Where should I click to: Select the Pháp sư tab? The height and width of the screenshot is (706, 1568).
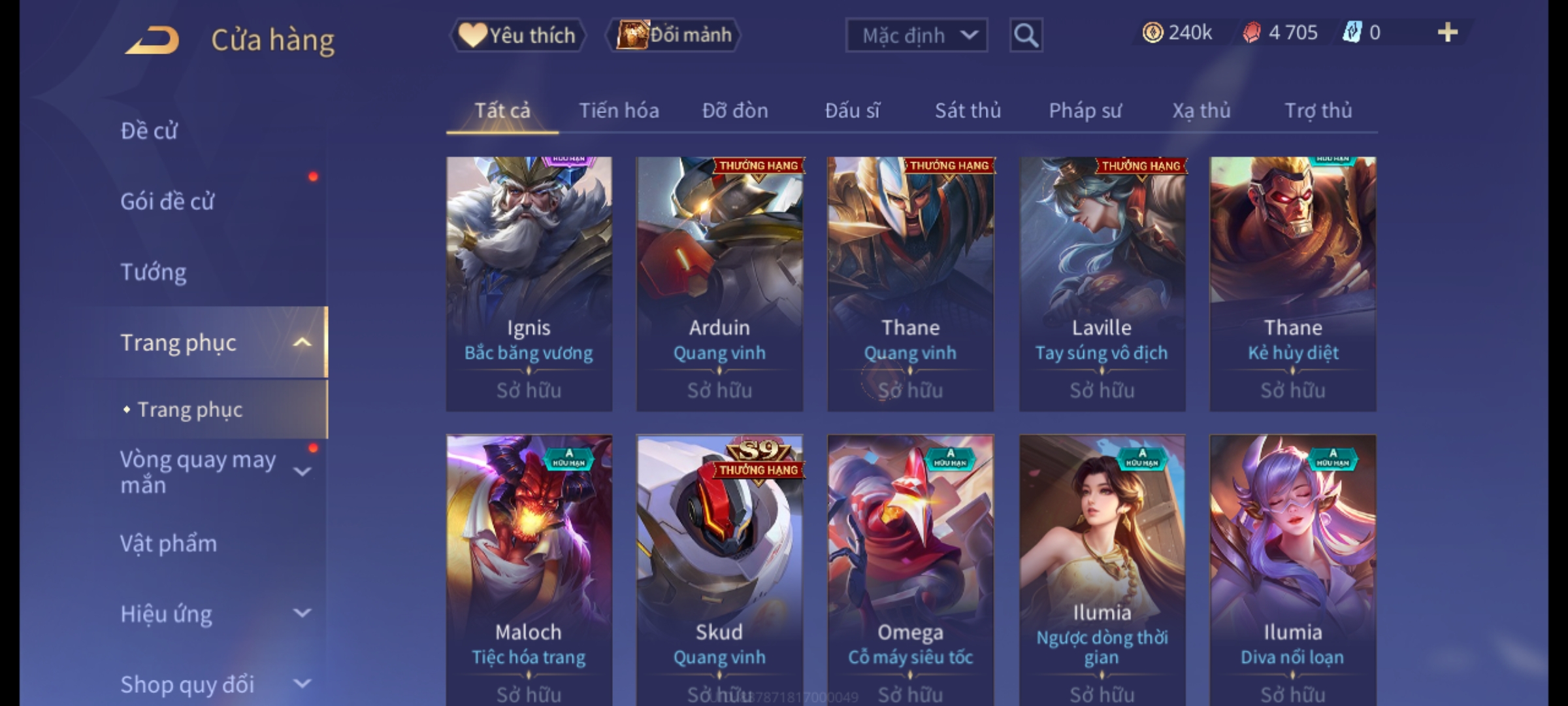(1085, 110)
